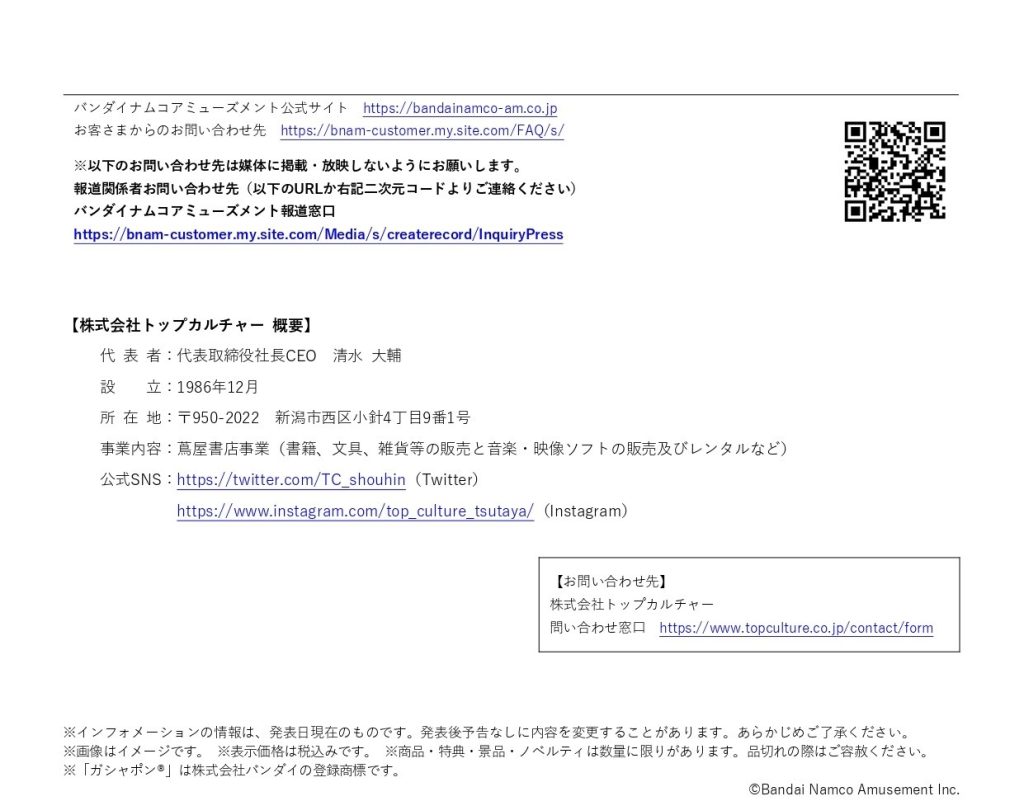
Task: Click the 【お問い合わせ先】 box heading
Action: coord(609,581)
